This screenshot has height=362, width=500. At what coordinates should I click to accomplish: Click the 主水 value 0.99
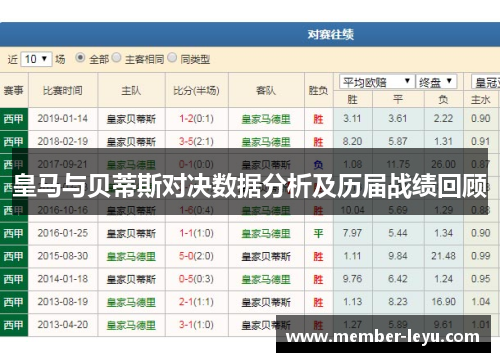pyautogui.click(x=481, y=256)
